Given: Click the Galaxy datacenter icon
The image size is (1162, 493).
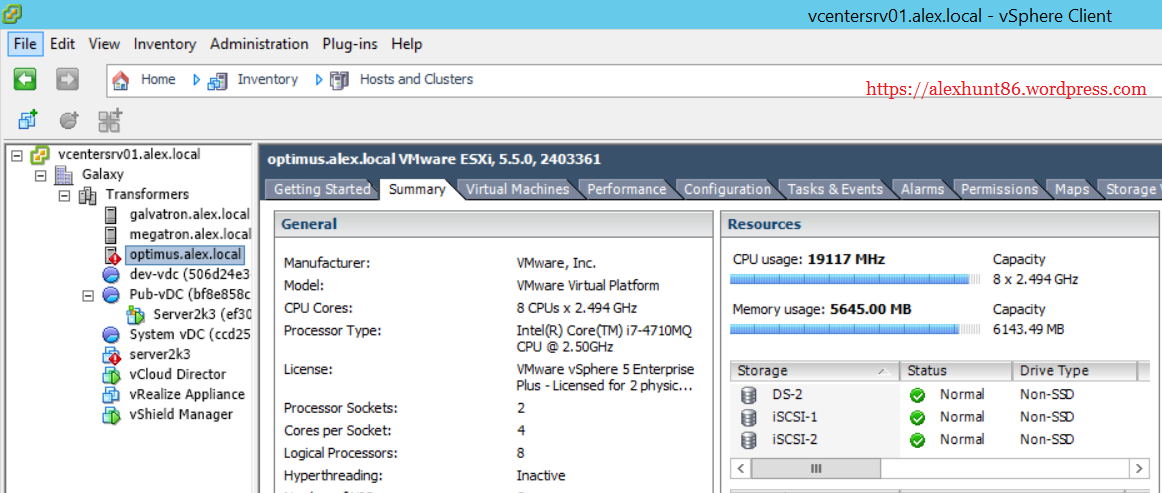Looking at the screenshot, I should tap(64, 175).
